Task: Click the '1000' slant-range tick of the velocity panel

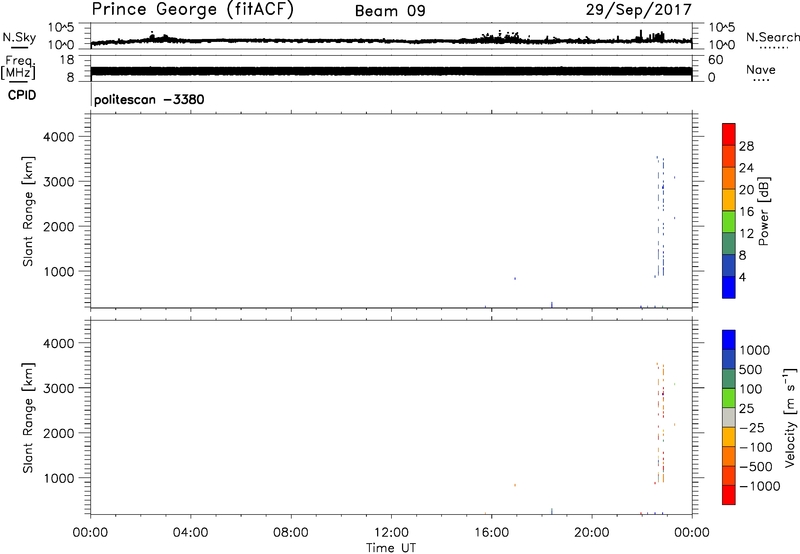Action: click(59, 478)
